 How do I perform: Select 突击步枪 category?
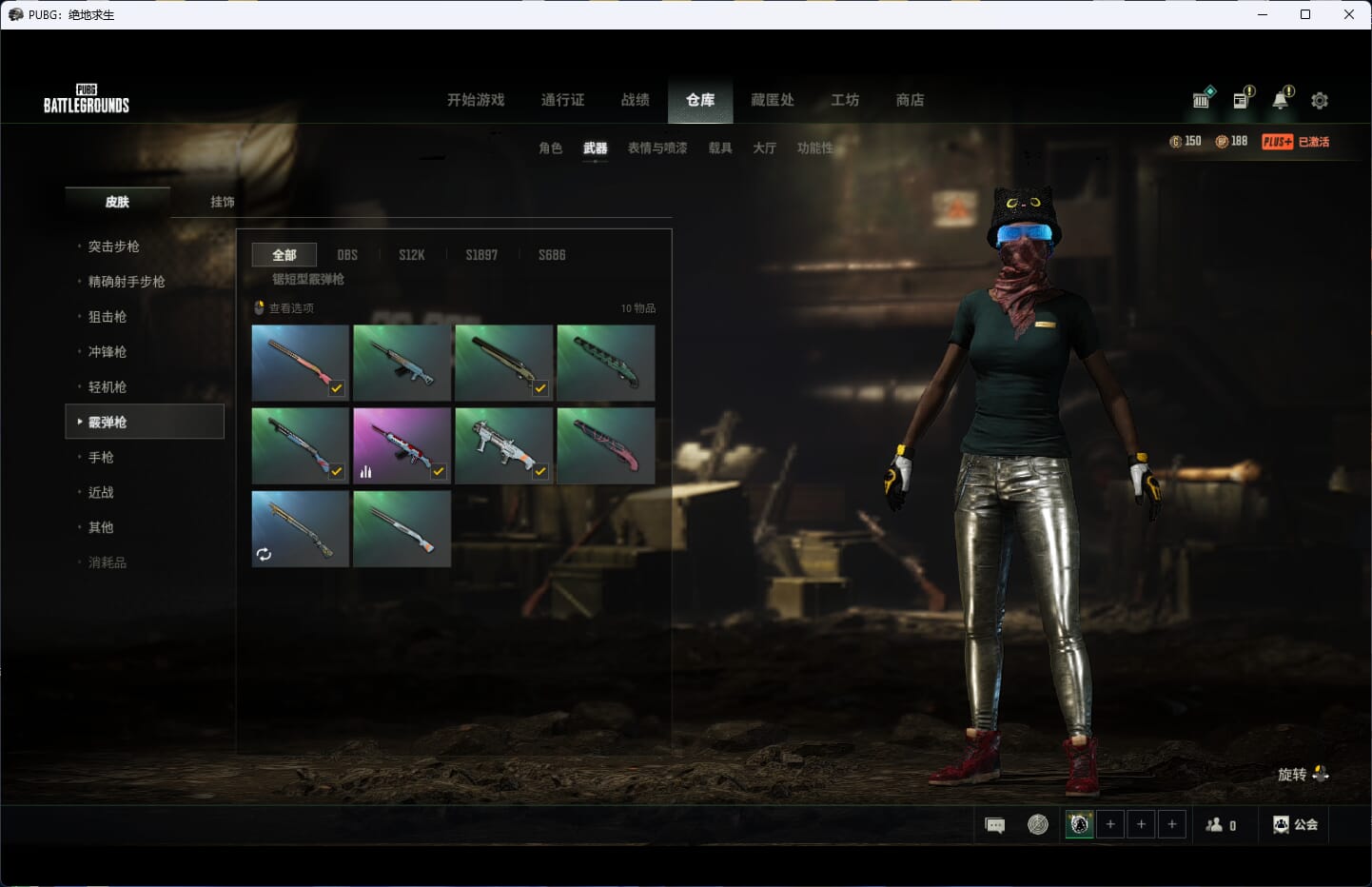point(114,246)
